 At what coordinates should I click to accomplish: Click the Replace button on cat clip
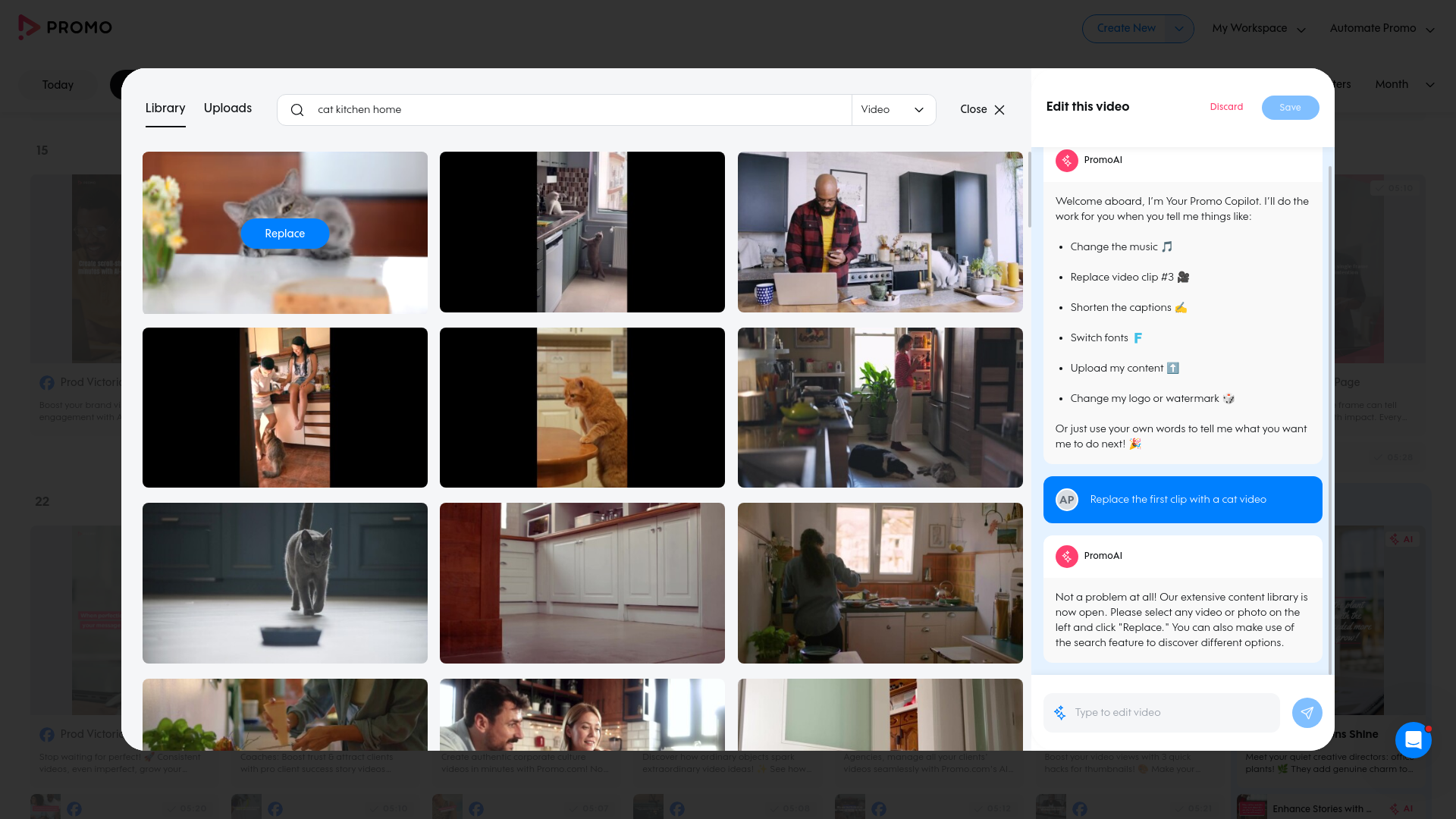click(x=285, y=234)
